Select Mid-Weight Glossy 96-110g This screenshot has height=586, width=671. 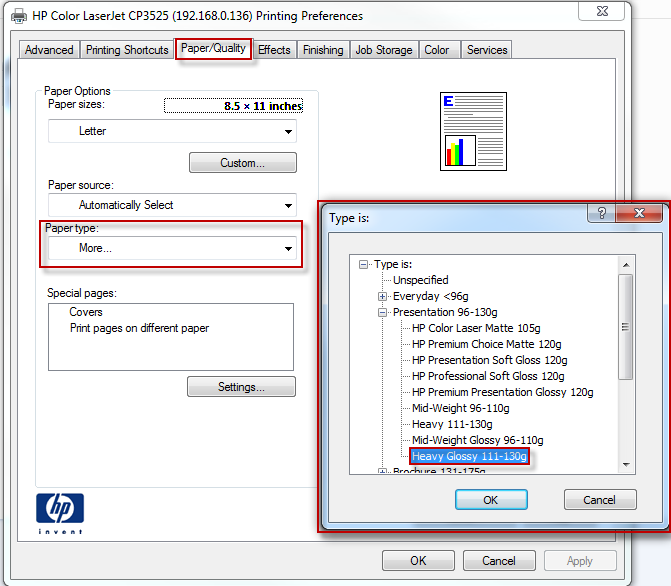pyautogui.click(x=478, y=440)
